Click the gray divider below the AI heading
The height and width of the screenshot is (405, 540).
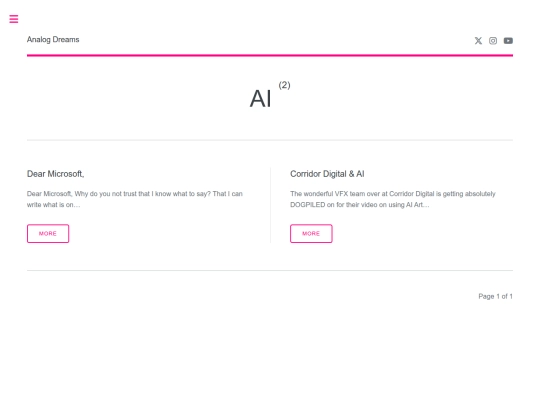coord(270,140)
